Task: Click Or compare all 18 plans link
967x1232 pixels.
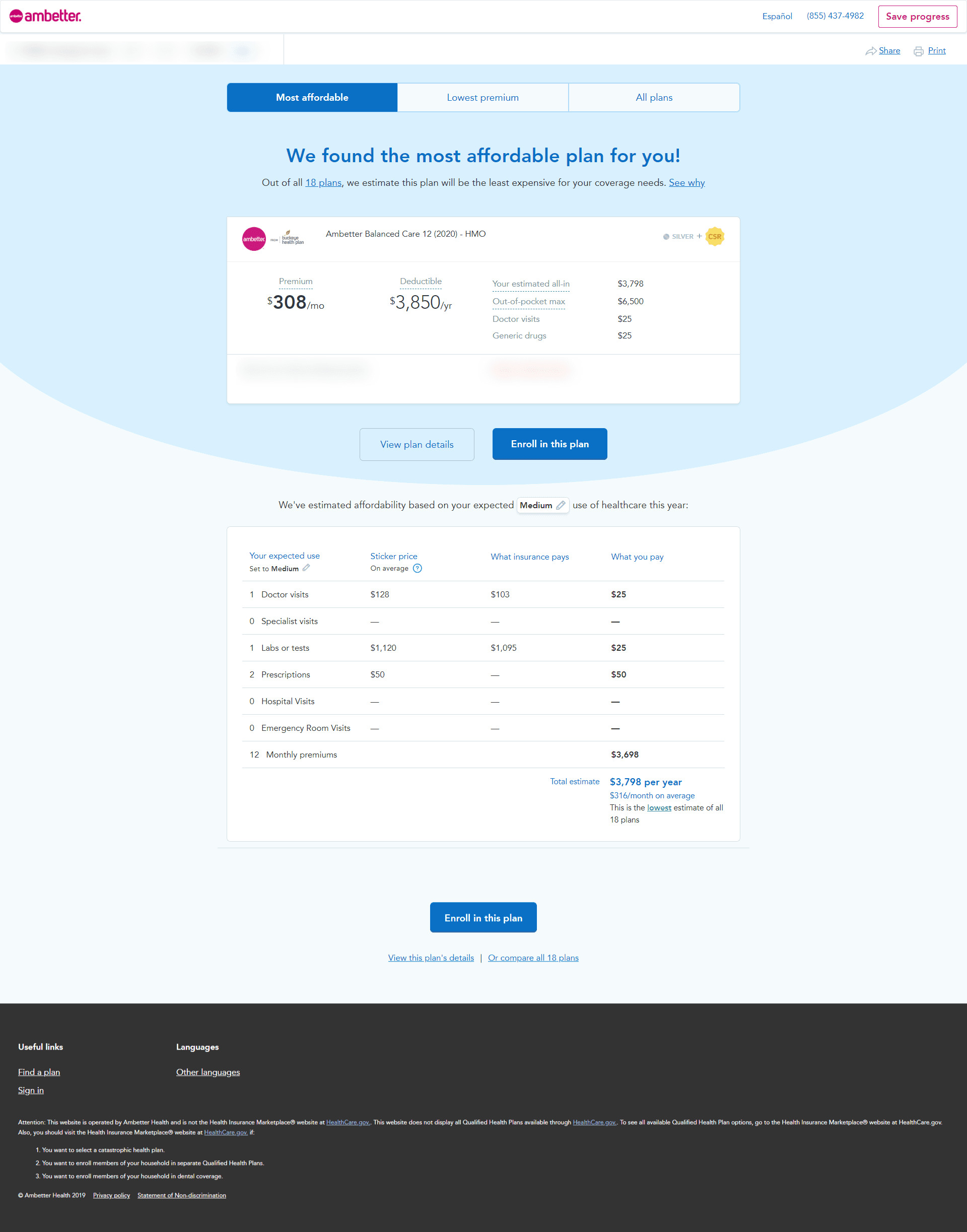Action: [x=533, y=958]
